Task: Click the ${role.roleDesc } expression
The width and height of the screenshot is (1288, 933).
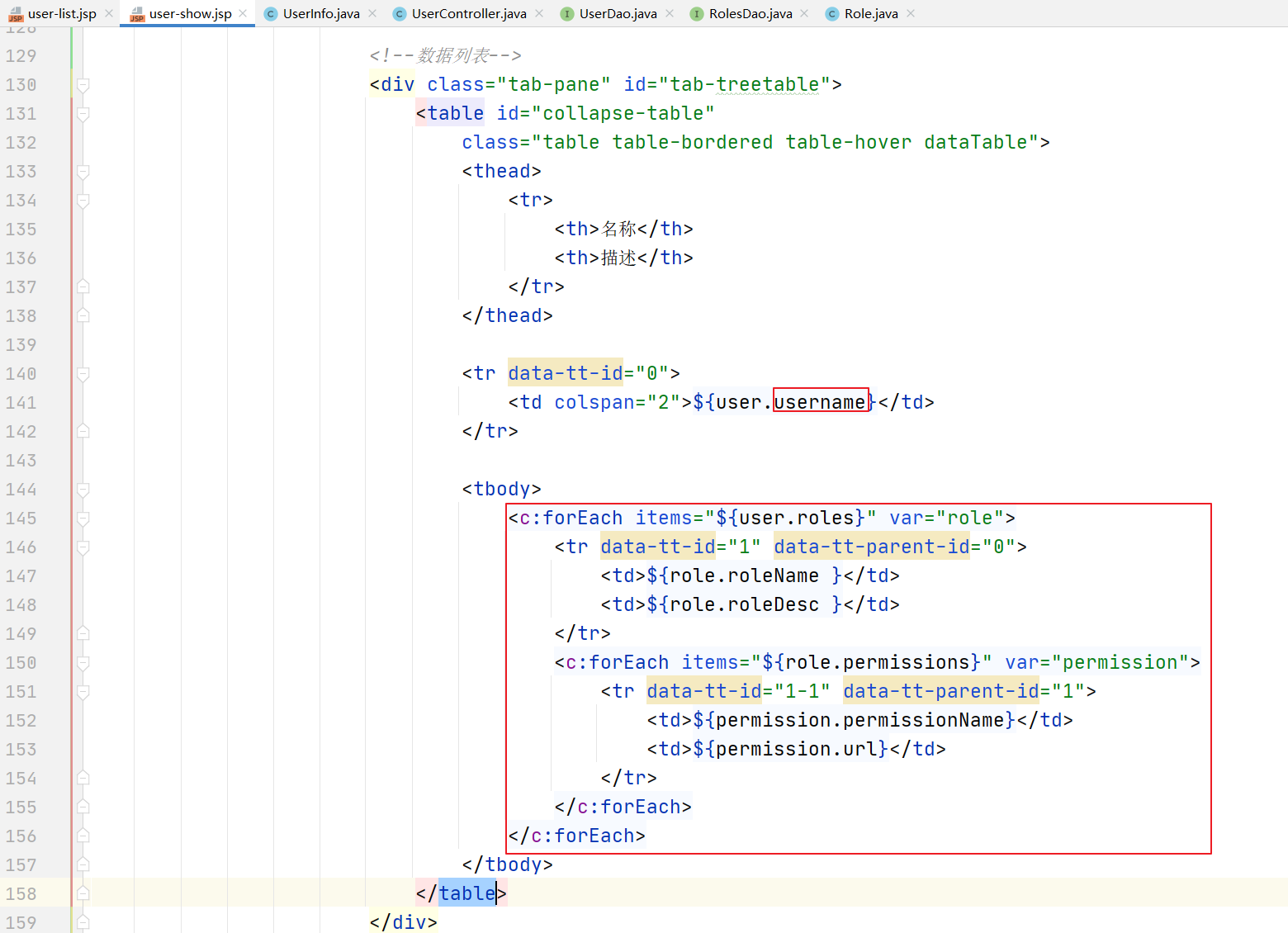Action: (745, 604)
